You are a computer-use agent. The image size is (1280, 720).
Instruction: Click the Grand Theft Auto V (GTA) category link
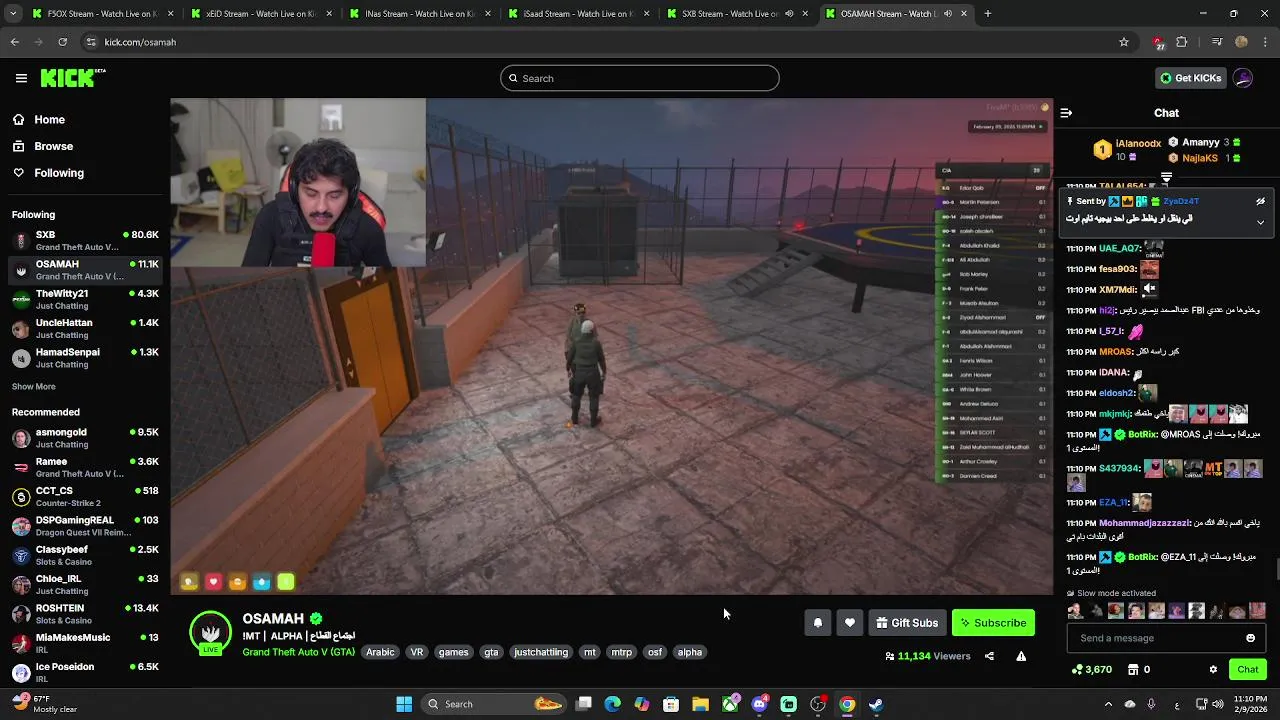click(298, 652)
